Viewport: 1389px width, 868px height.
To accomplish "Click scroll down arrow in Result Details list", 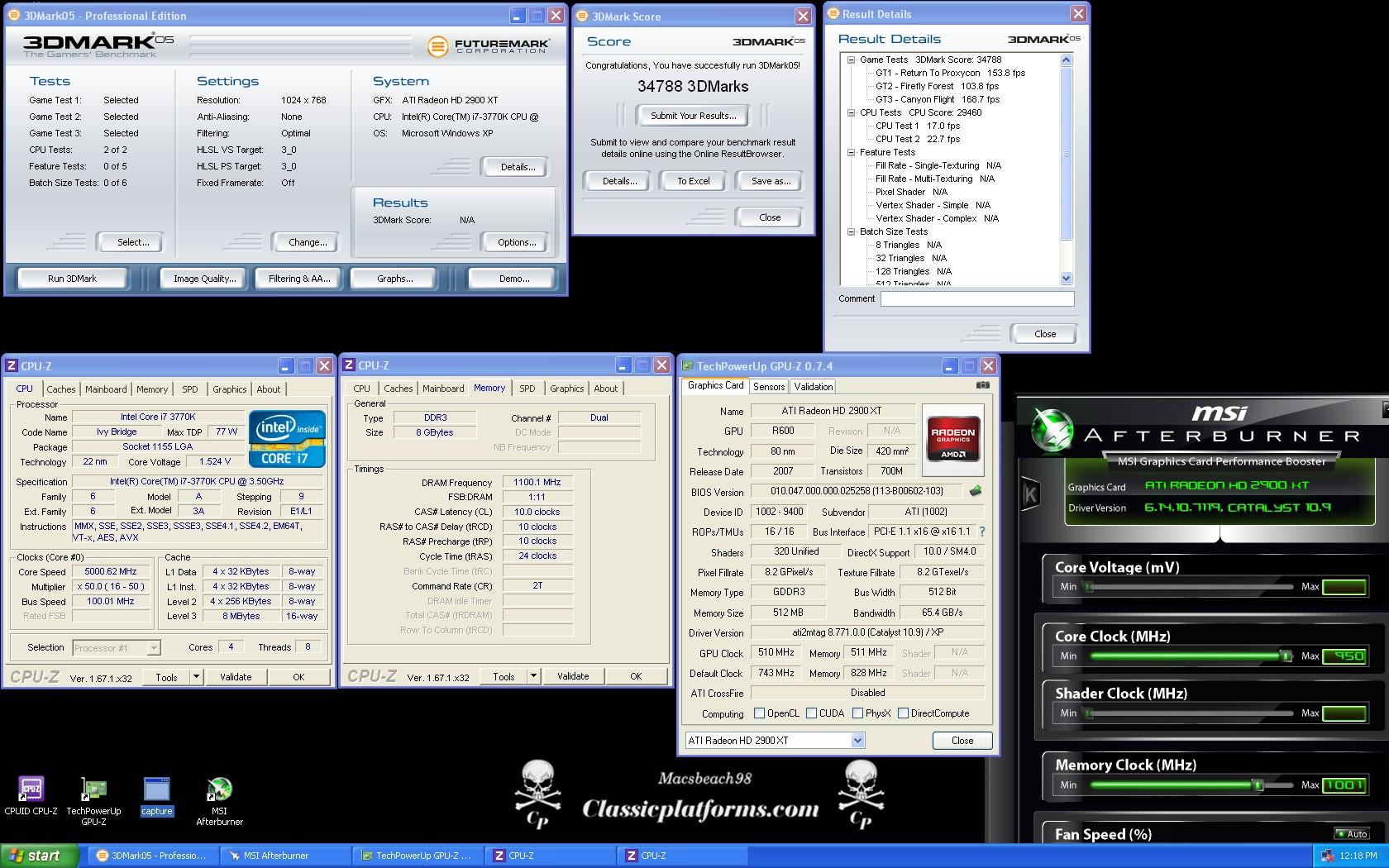I will pyautogui.click(x=1066, y=279).
